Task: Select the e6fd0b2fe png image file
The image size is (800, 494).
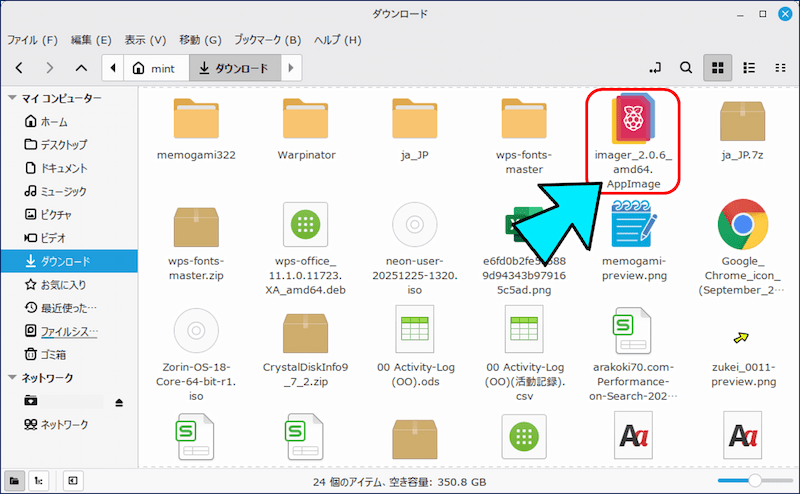Action: tap(524, 250)
